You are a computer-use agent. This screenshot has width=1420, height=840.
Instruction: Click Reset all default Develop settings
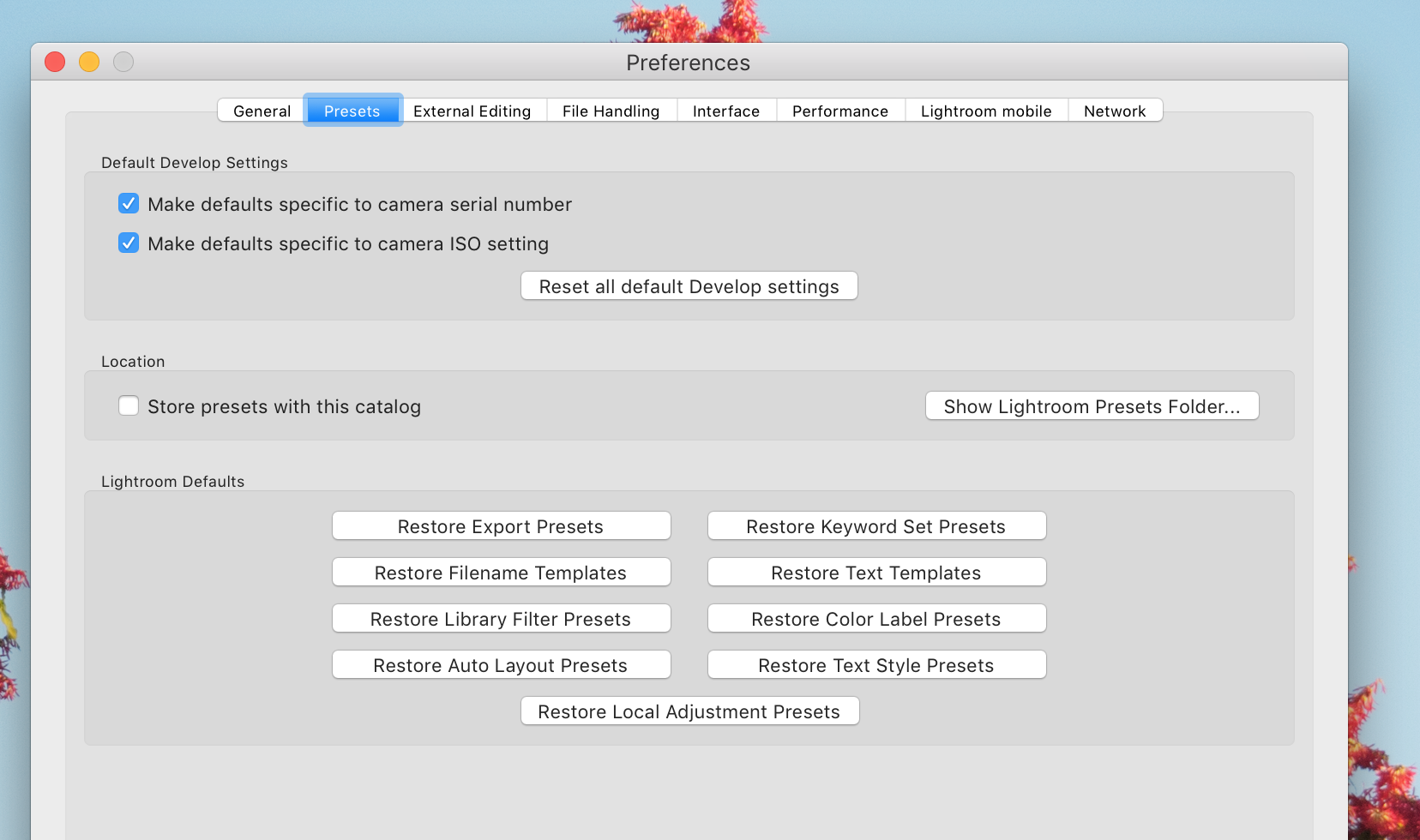(x=689, y=286)
